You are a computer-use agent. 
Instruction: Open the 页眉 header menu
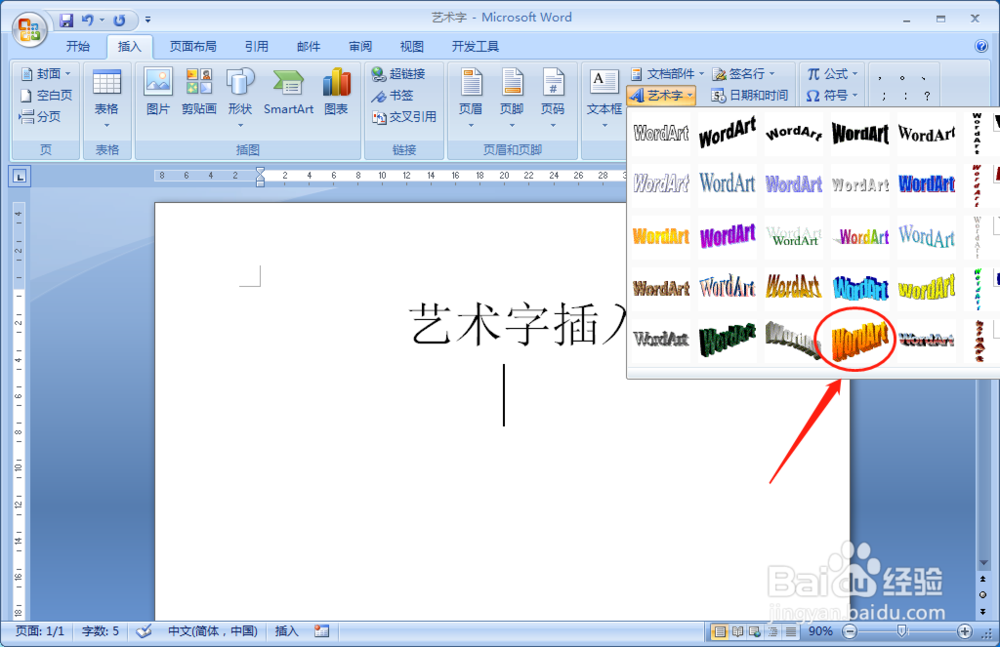coord(471,98)
